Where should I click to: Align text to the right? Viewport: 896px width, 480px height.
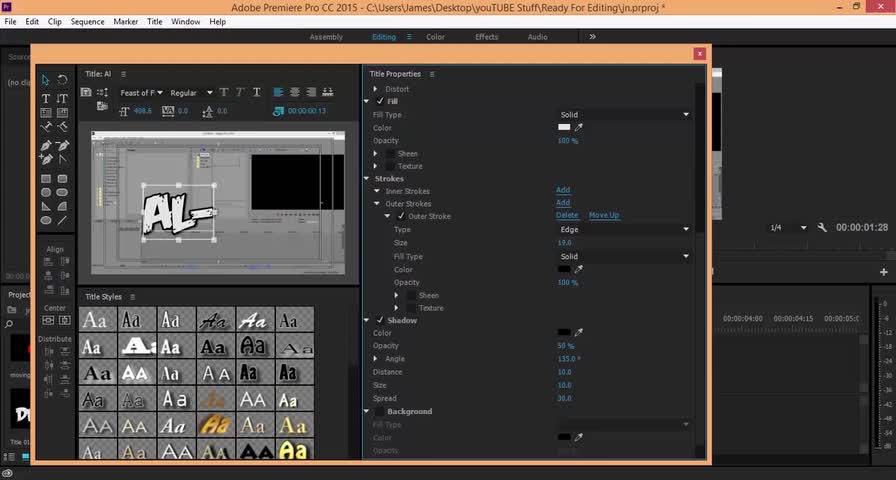tap(311, 92)
